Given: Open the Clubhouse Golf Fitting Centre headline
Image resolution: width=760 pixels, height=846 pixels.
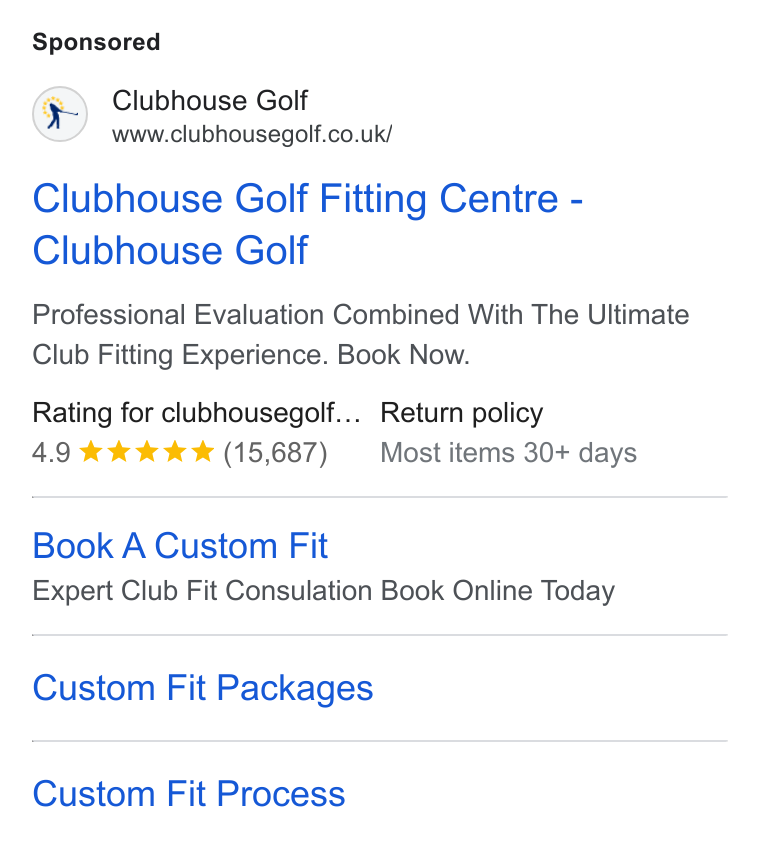Looking at the screenshot, I should coord(308,224).
